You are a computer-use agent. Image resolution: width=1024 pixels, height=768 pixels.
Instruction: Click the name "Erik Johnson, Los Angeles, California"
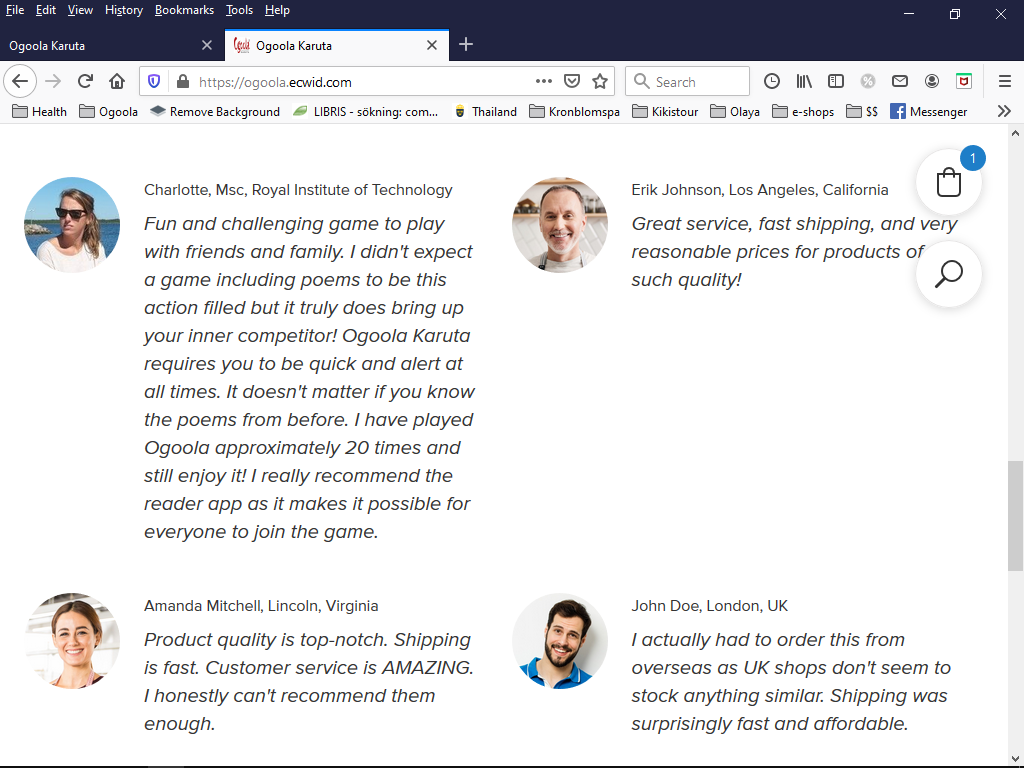pos(760,190)
